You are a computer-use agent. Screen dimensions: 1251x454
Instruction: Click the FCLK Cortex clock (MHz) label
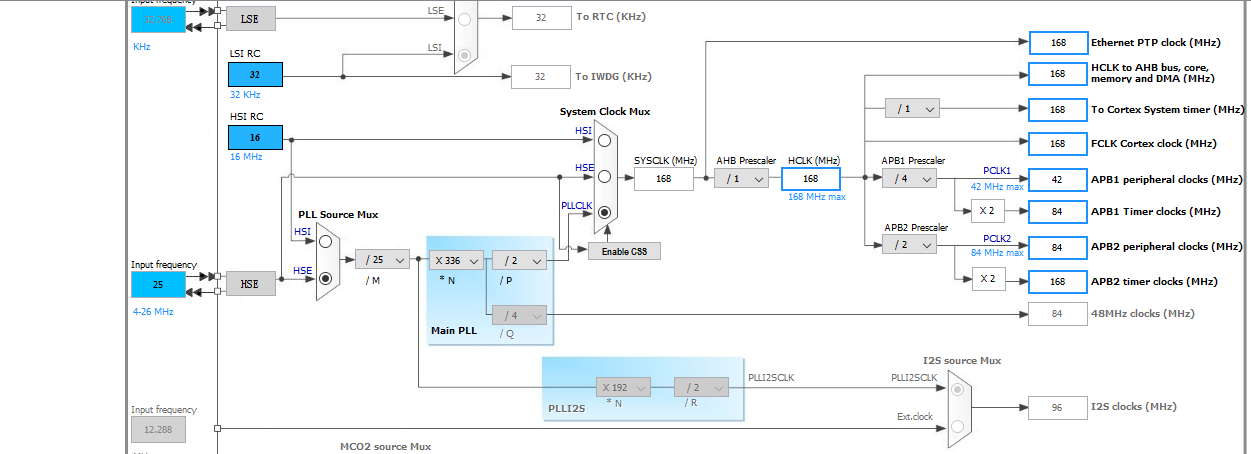point(1154,144)
